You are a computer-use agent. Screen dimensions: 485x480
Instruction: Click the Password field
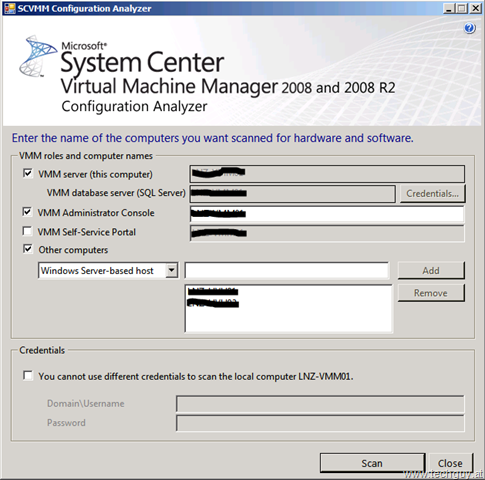(x=320, y=423)
